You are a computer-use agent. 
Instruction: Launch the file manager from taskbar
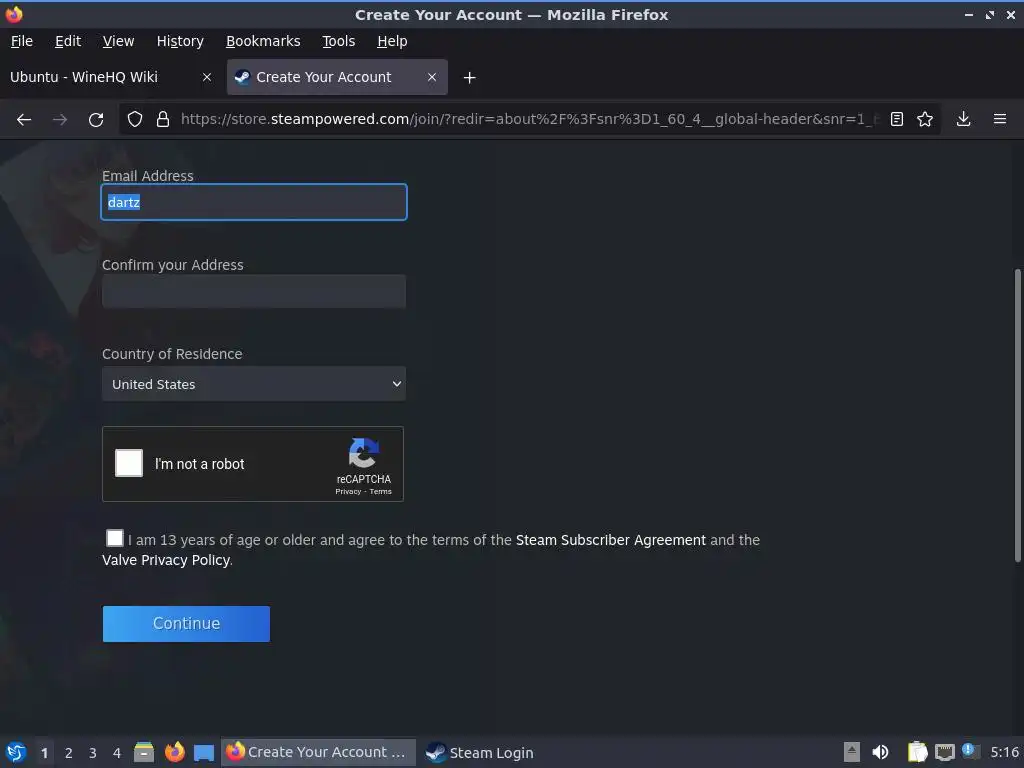[x=144, y=752]
